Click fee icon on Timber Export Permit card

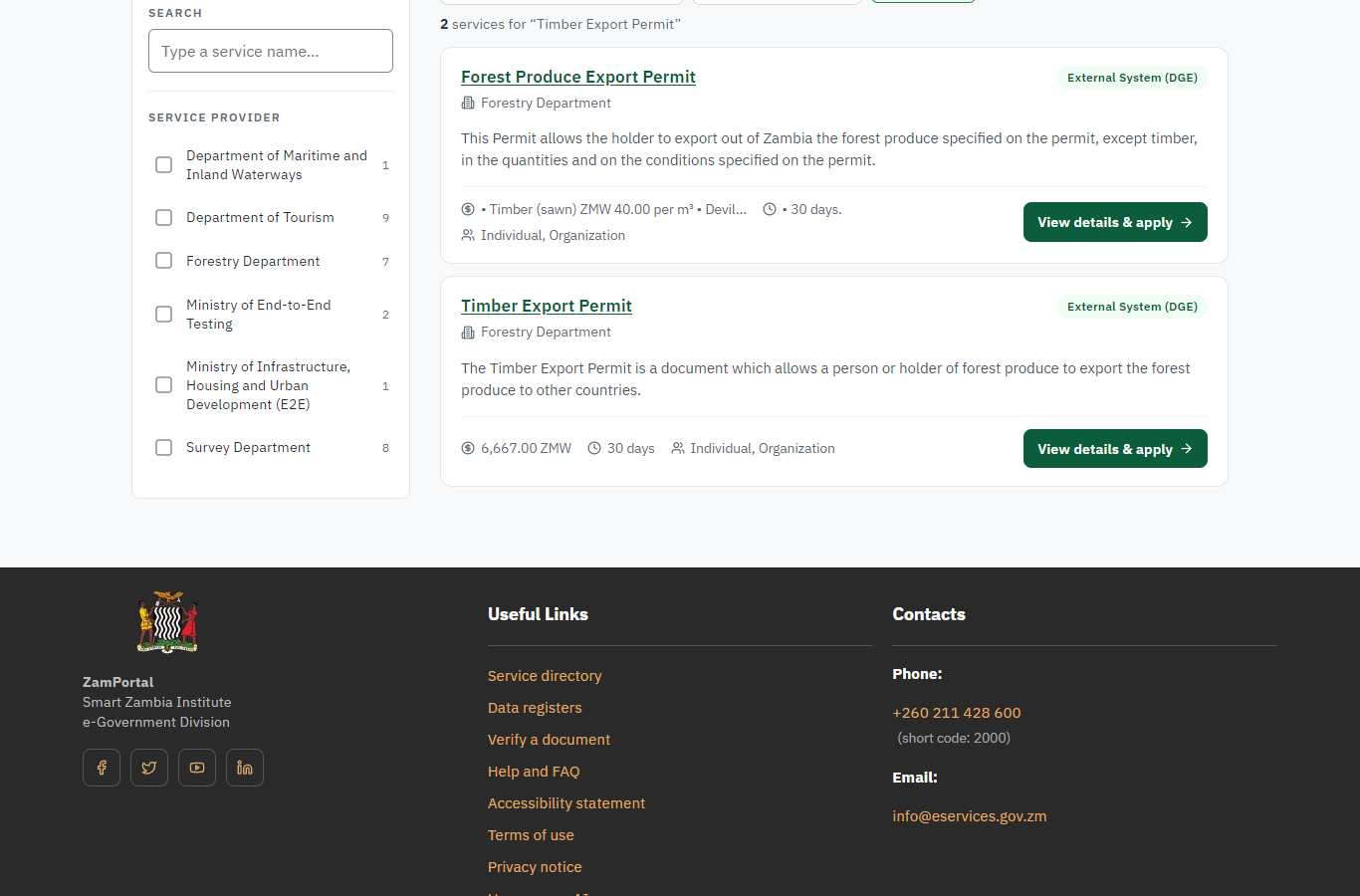(468, 448)
